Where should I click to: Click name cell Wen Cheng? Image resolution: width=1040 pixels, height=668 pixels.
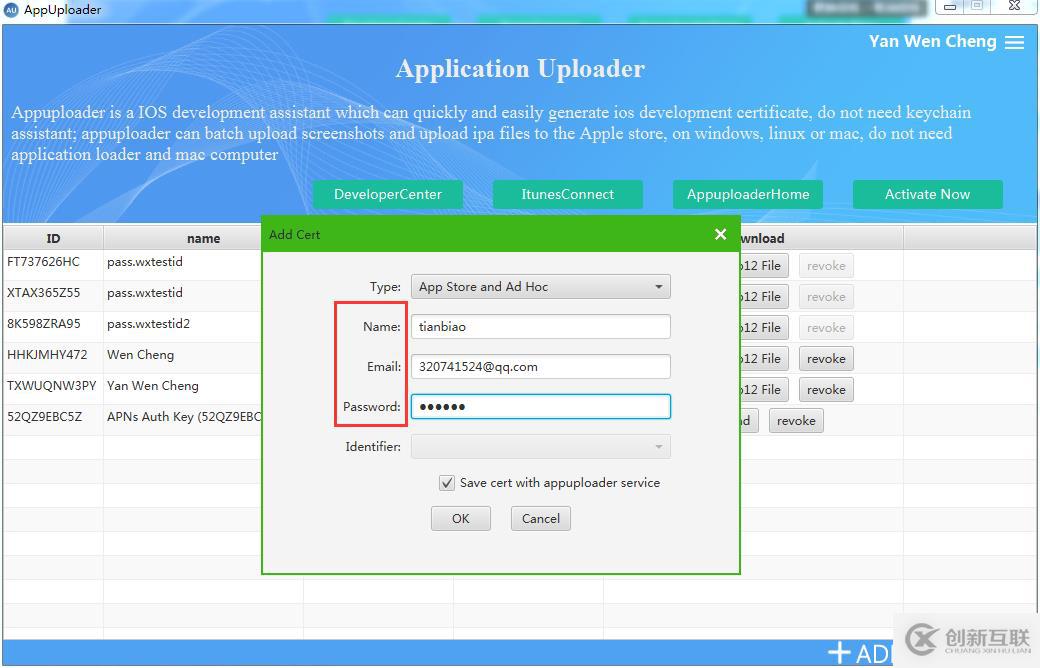tap(141, 355)
